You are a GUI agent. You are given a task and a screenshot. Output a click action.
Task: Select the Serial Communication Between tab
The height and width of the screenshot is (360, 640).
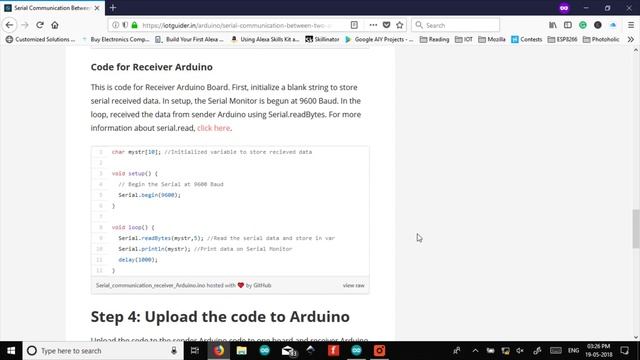(x=52, y=8)
